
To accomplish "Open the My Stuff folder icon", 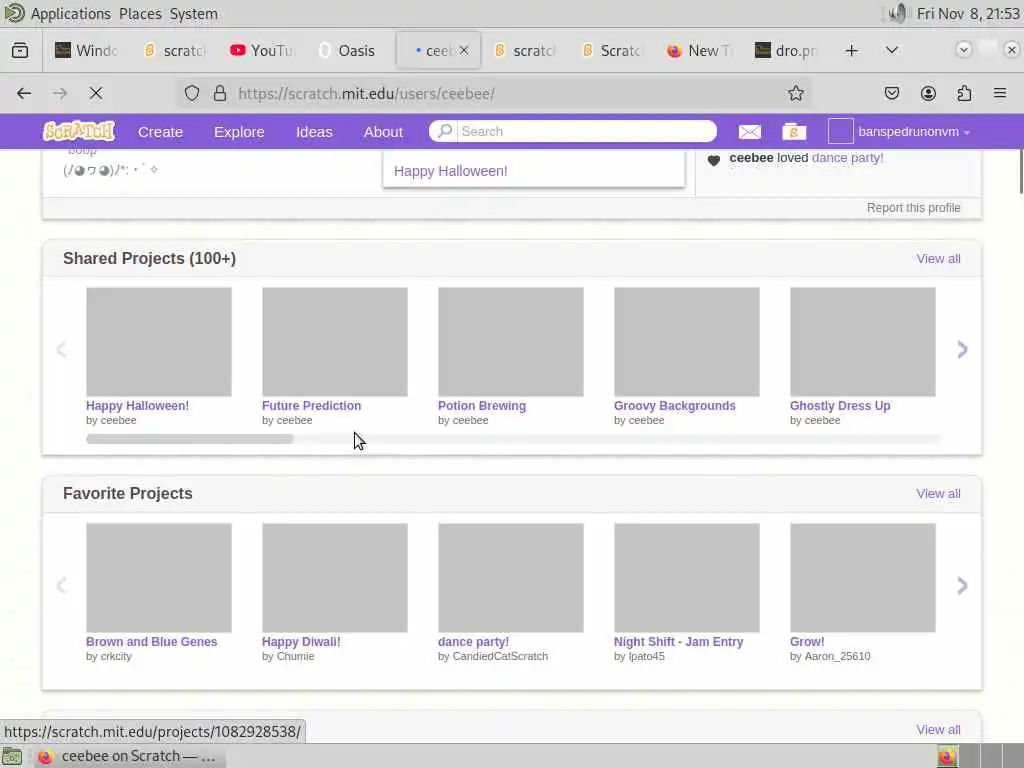I will [794, 132].
